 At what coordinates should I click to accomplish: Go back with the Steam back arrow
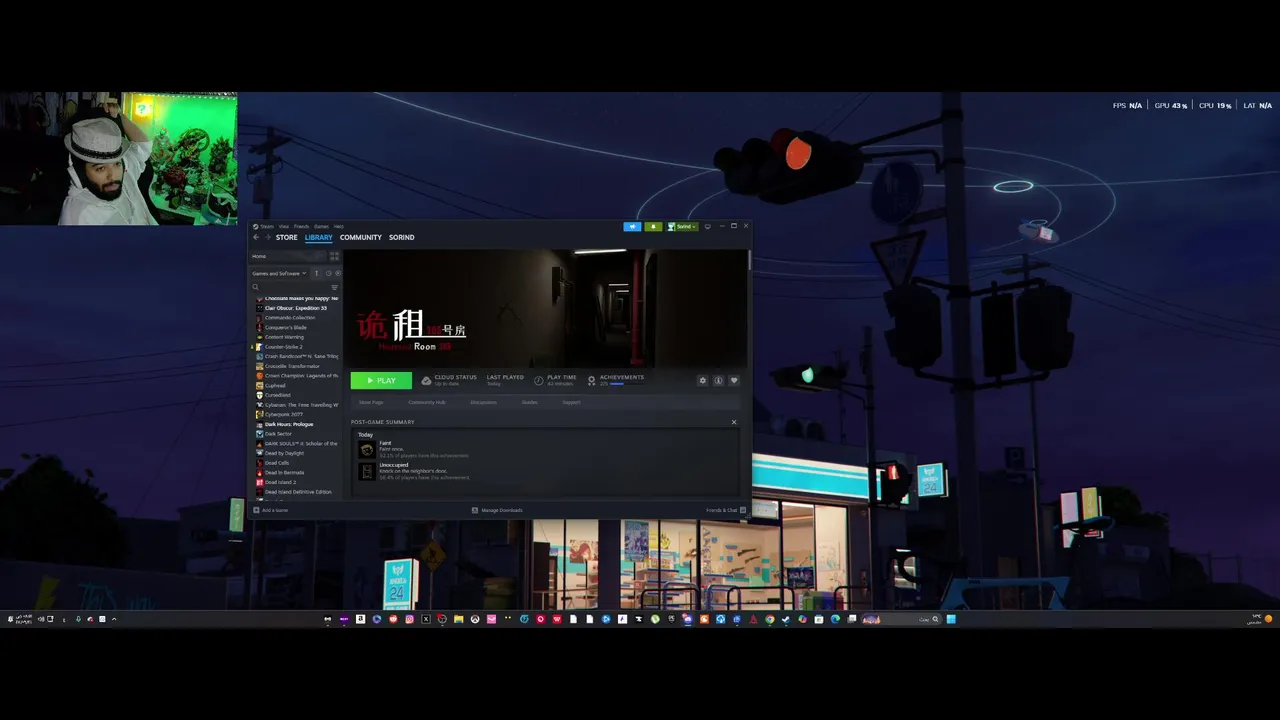coord(256,237)
